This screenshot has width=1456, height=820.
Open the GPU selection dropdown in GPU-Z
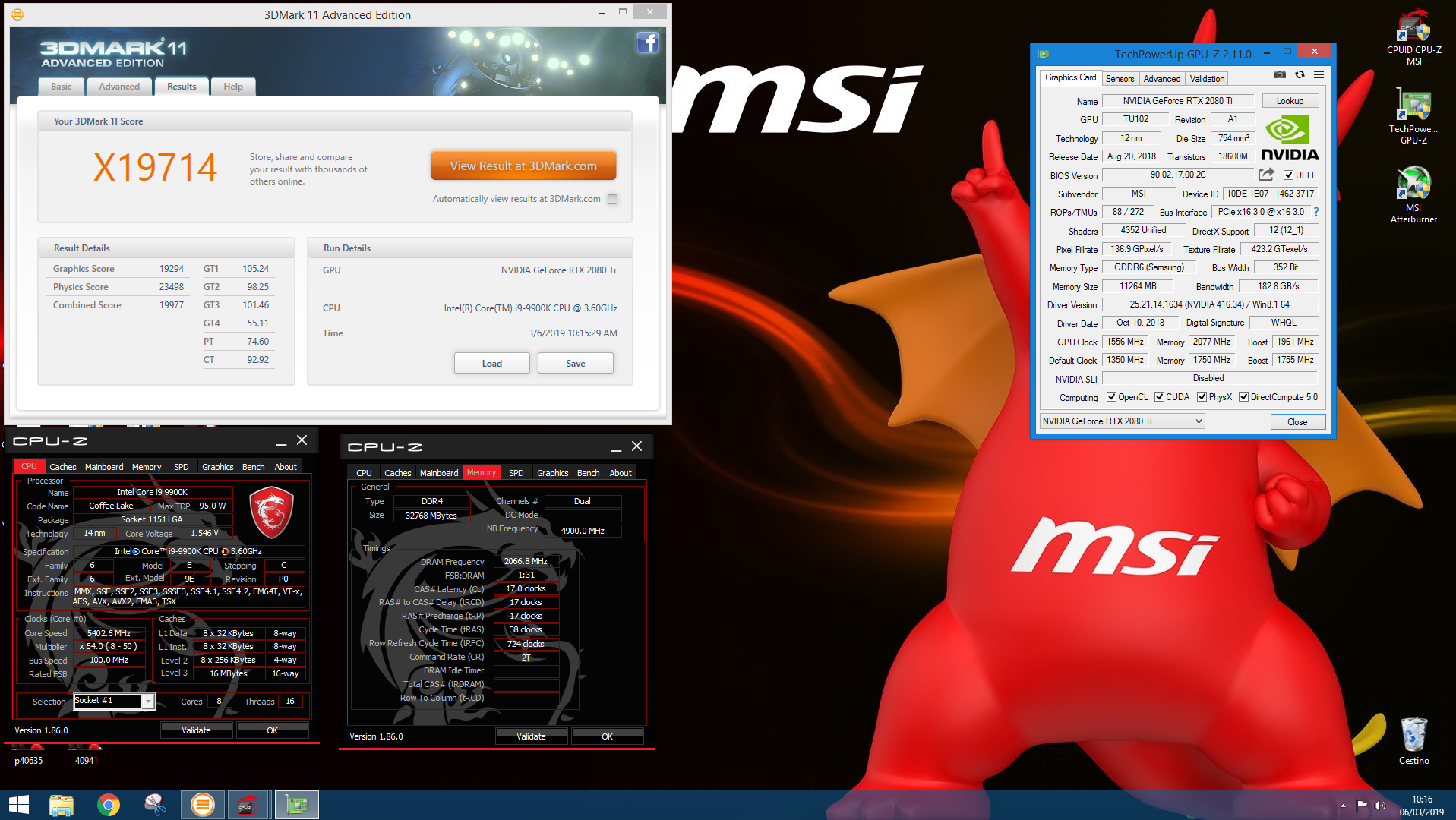pyautogui.click(x=1123, y=421)
